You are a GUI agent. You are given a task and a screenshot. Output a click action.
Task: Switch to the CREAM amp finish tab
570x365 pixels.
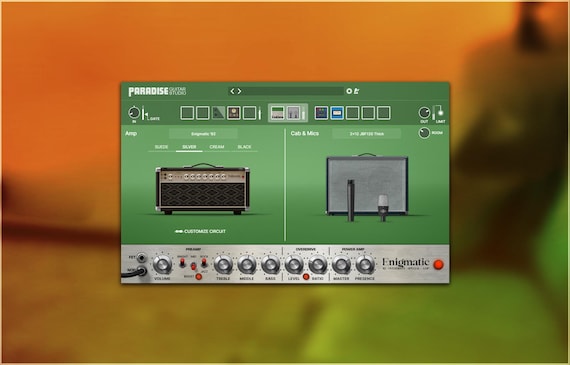point(217,147)
